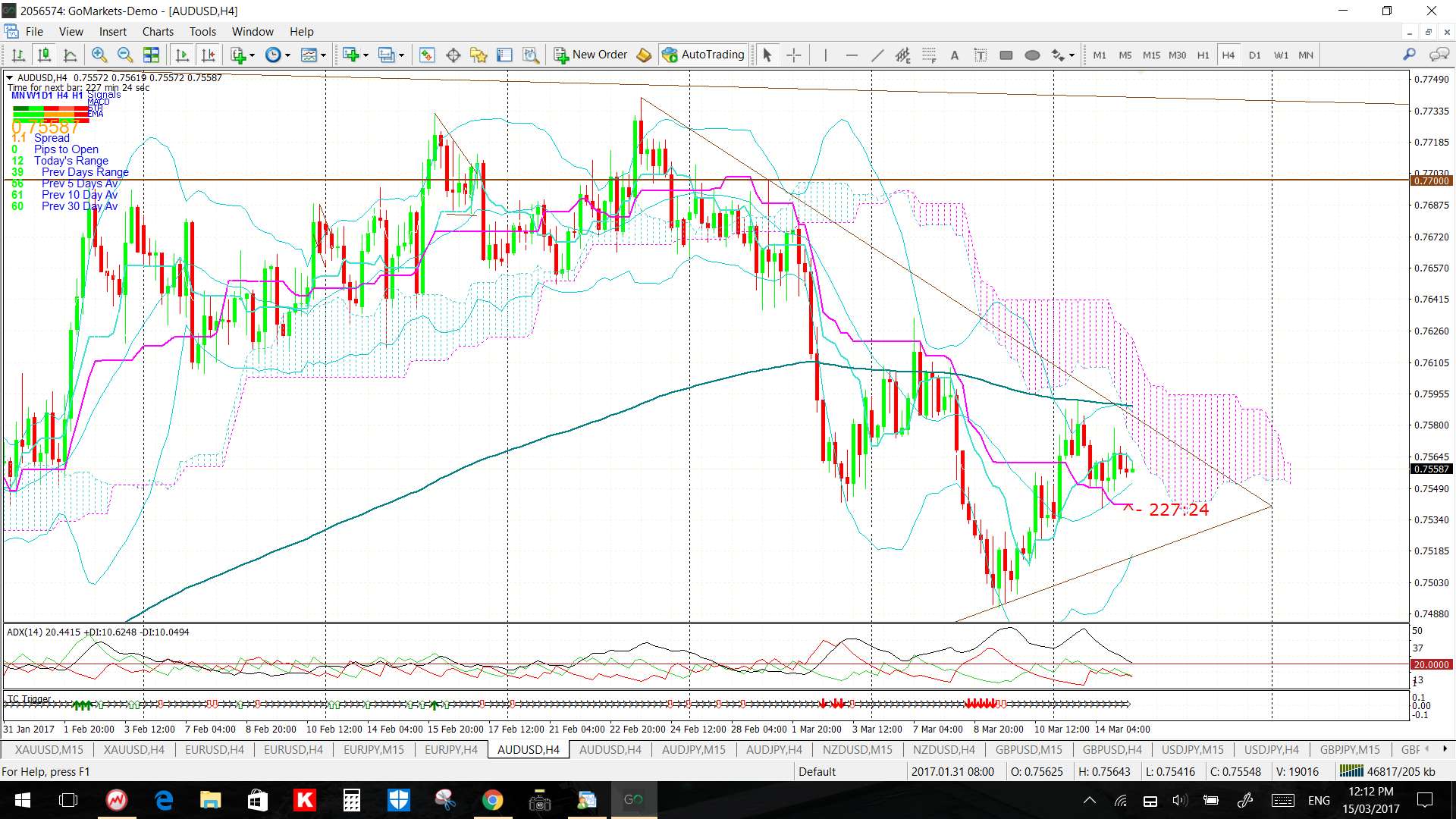Enable the chart auto scroll button

182,55
